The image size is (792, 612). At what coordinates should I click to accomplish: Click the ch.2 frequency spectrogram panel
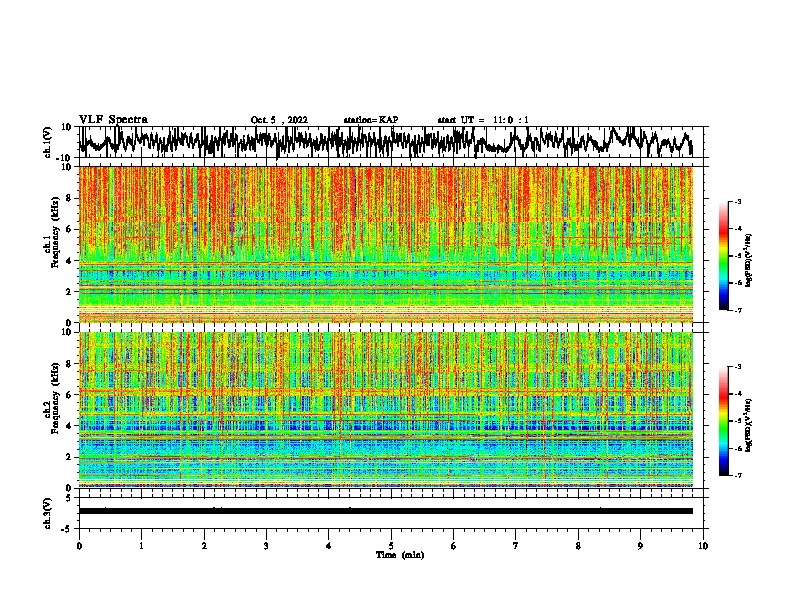coord(386,410)
